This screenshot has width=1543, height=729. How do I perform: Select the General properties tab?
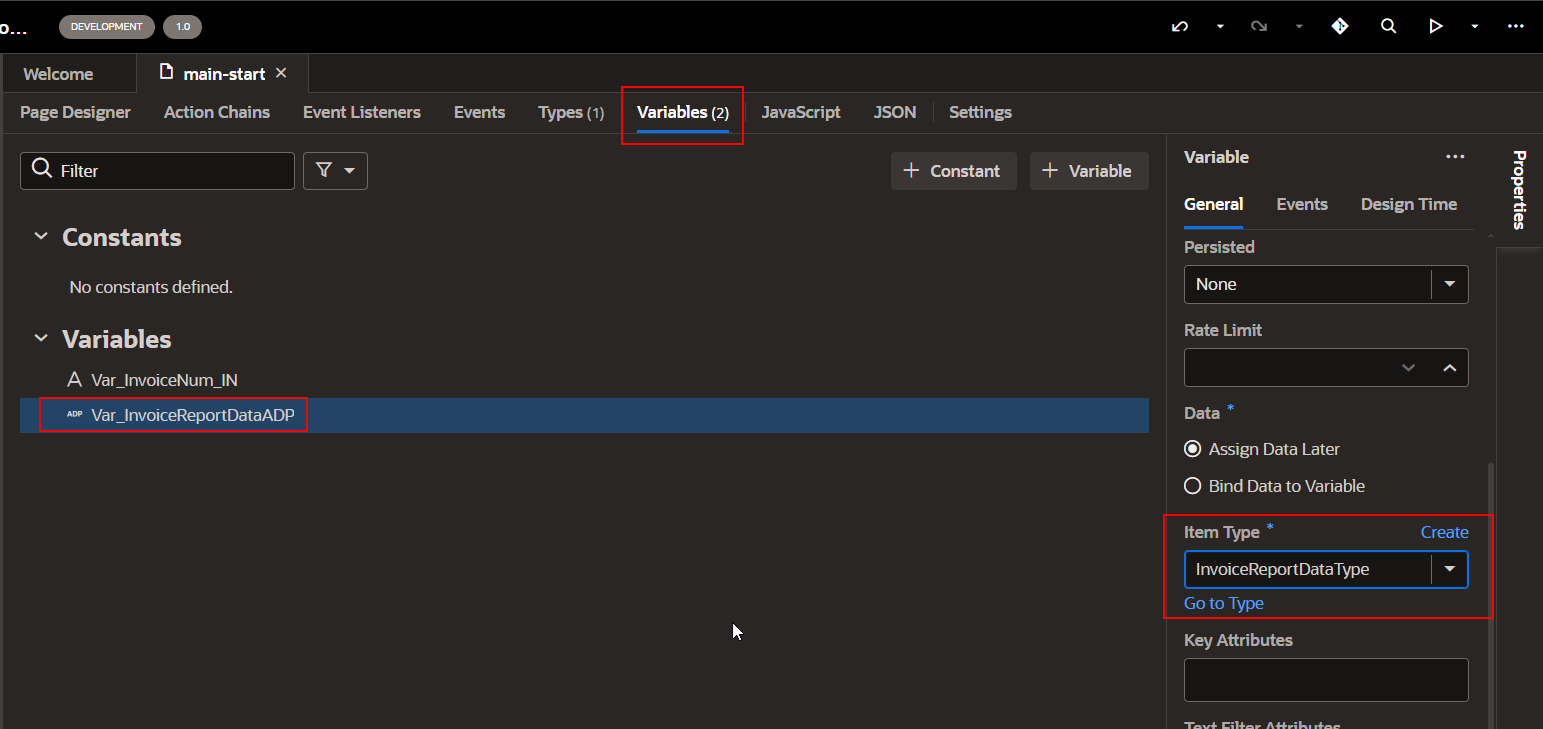1213,204
